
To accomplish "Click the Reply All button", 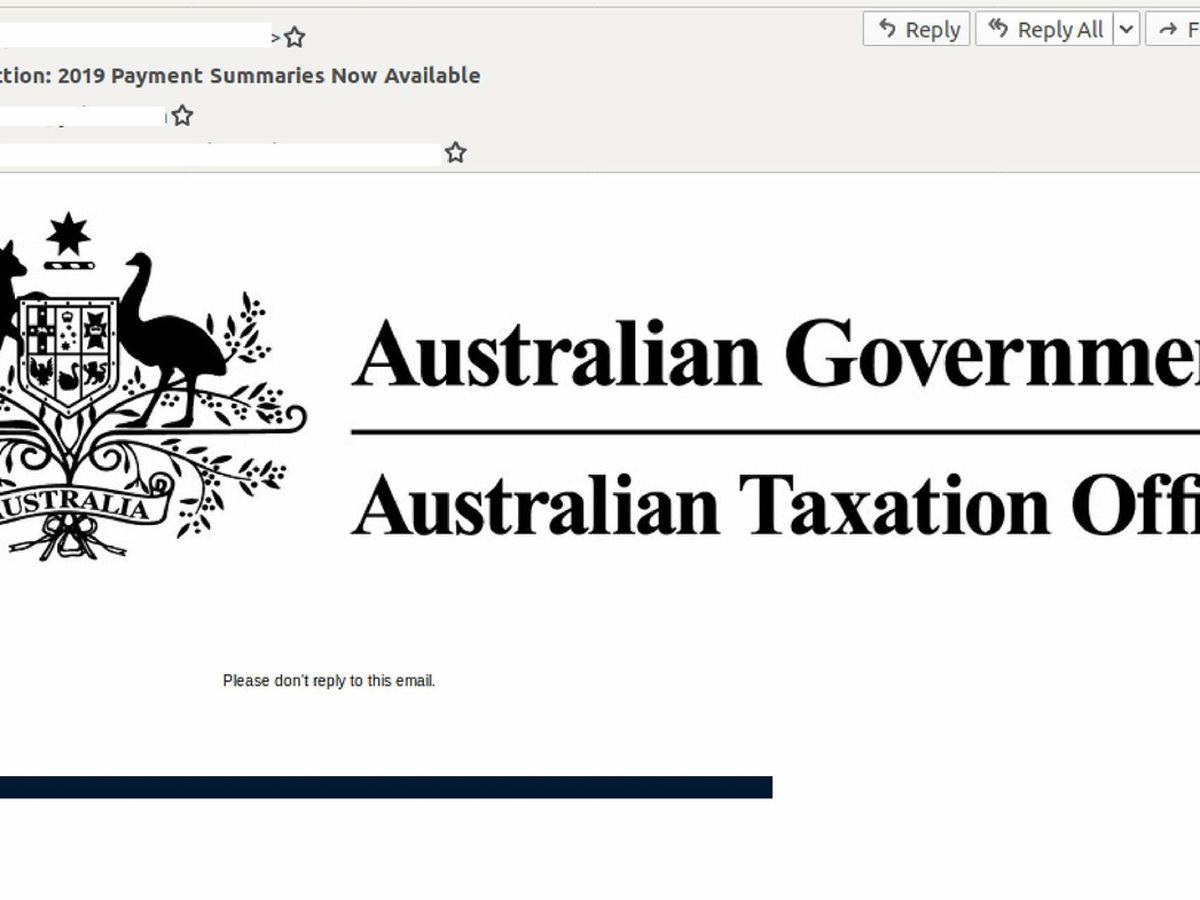I will pos(1045,30).
